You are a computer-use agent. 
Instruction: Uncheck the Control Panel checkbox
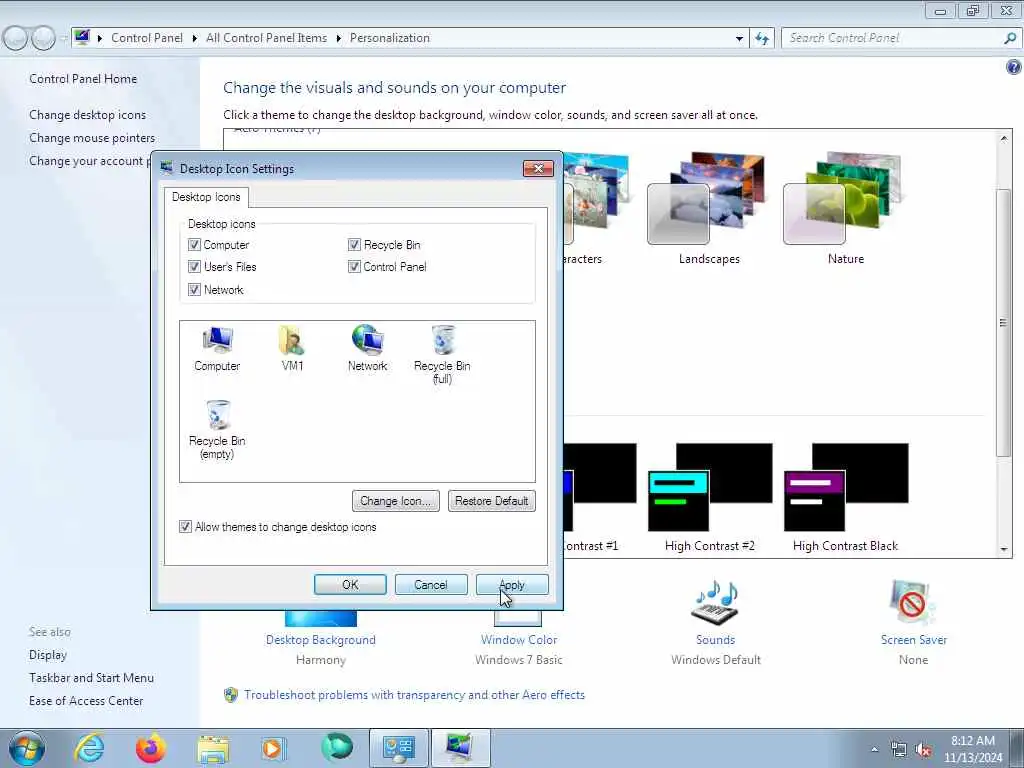coord(354,266)
